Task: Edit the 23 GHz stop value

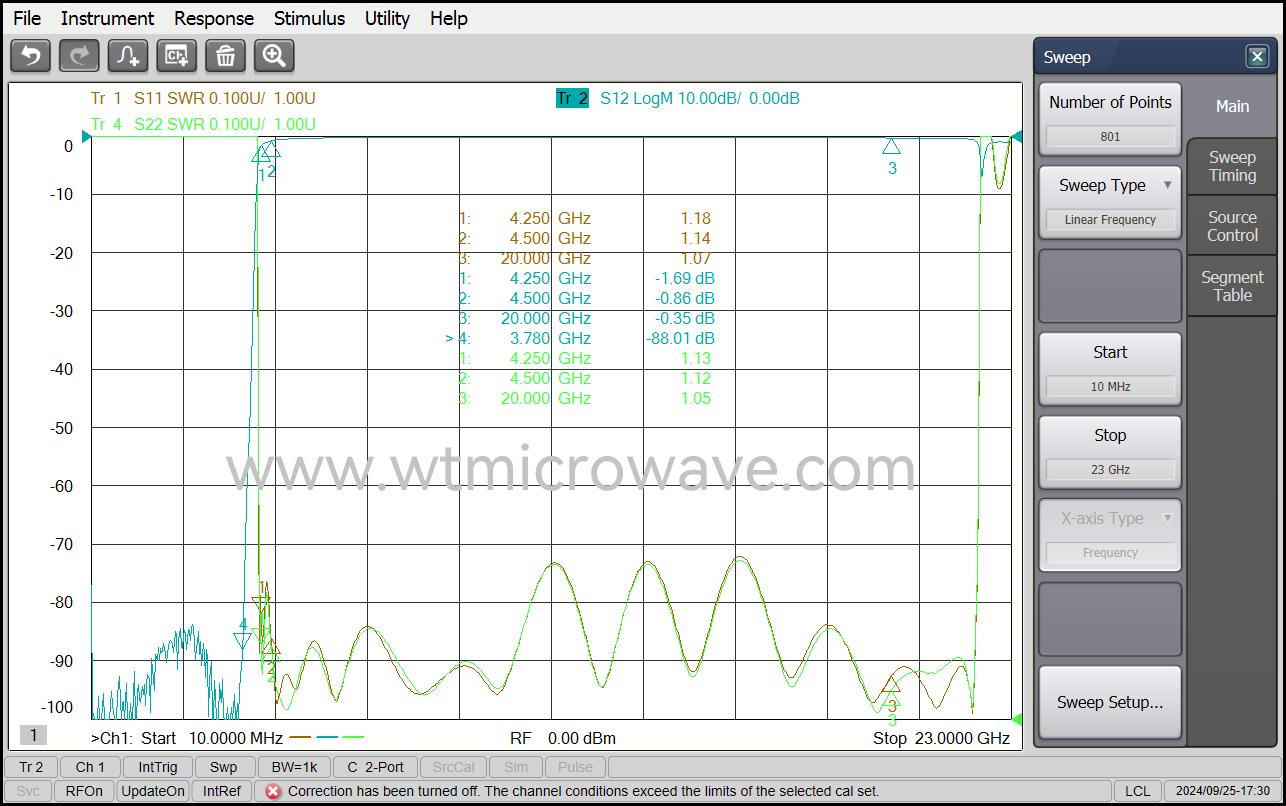Action: 1110,470
